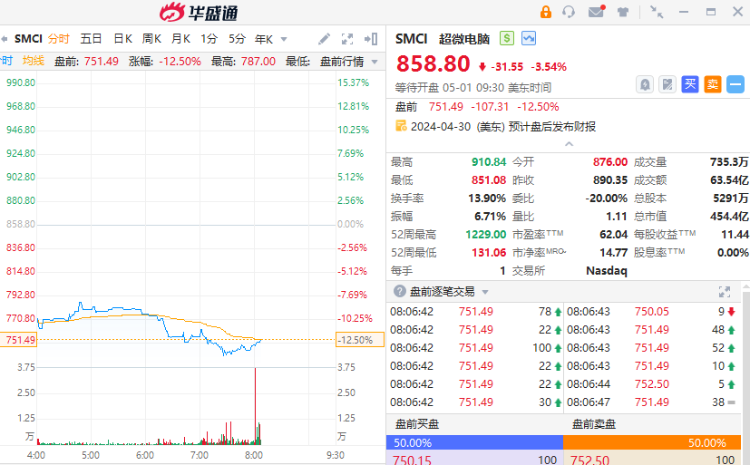Click the earnings calendar icon beside 2024-04-30

[x=401, y=126]
